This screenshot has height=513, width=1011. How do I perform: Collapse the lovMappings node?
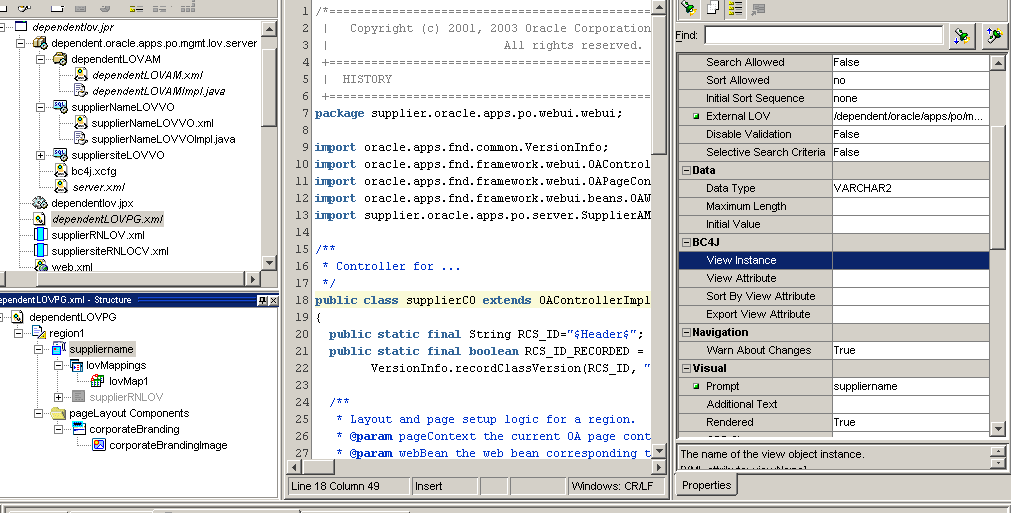[x=58, y=365]
